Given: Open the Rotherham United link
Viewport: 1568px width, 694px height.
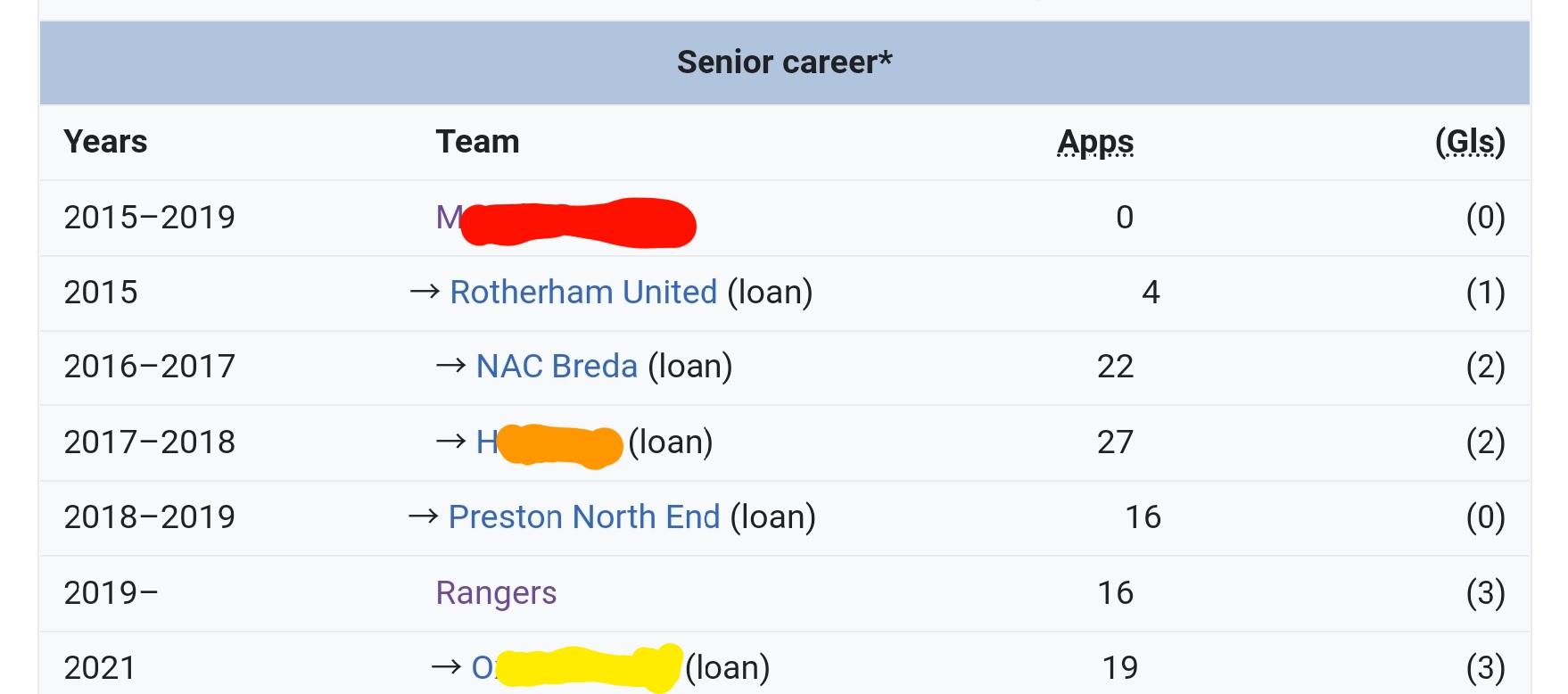Looking at the screenshot, I should pyautogui.click(x=583, y=293).
